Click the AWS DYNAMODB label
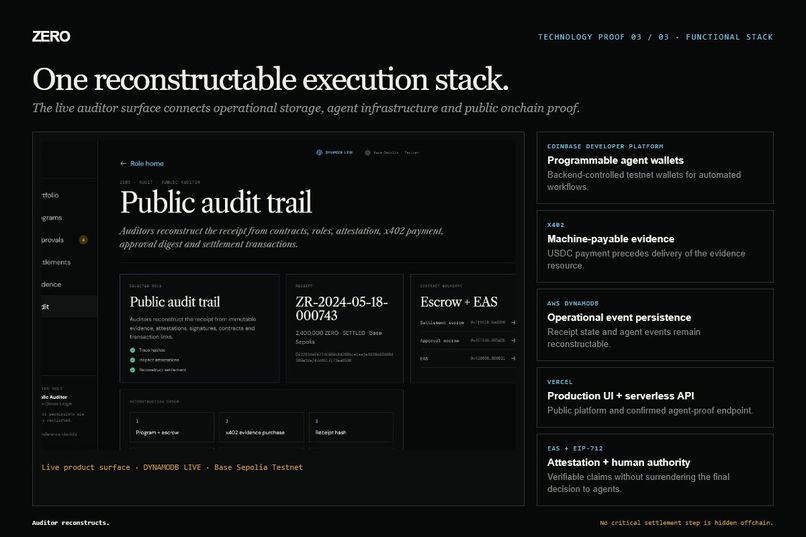Viewport: 806px width, 537px height. (573, 304)
